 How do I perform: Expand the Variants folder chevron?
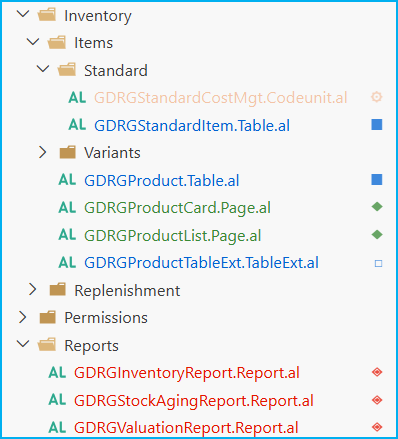point(42,152)
